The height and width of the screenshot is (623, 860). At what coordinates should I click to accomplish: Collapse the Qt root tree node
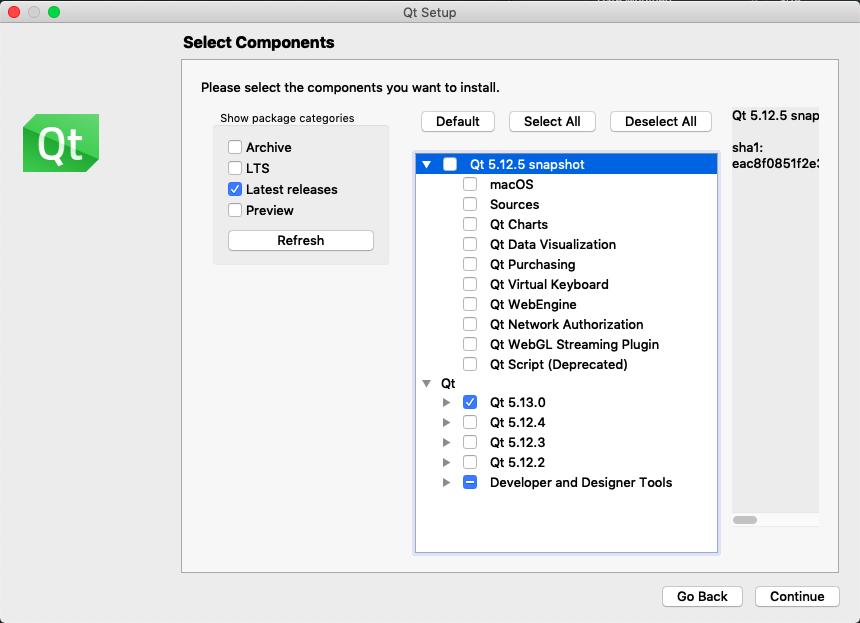tap(427, 383)
